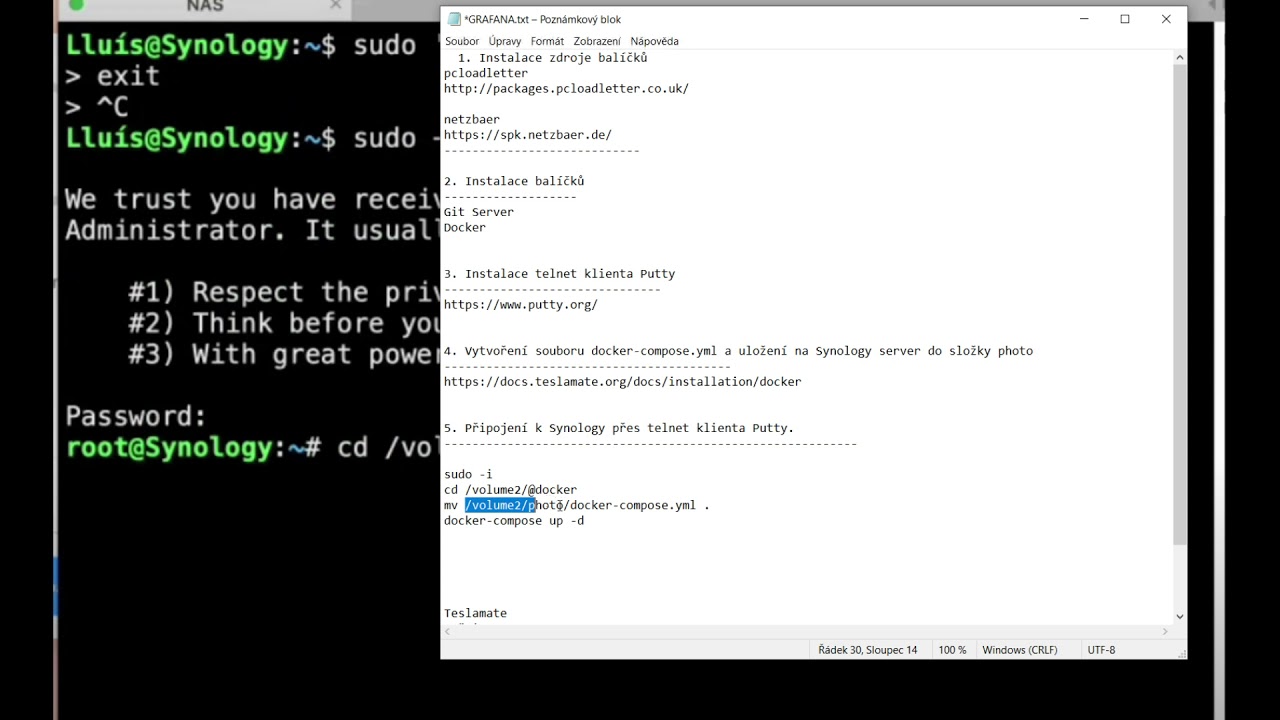Click the 'netzbaer' line

click(x=472, y=119)
